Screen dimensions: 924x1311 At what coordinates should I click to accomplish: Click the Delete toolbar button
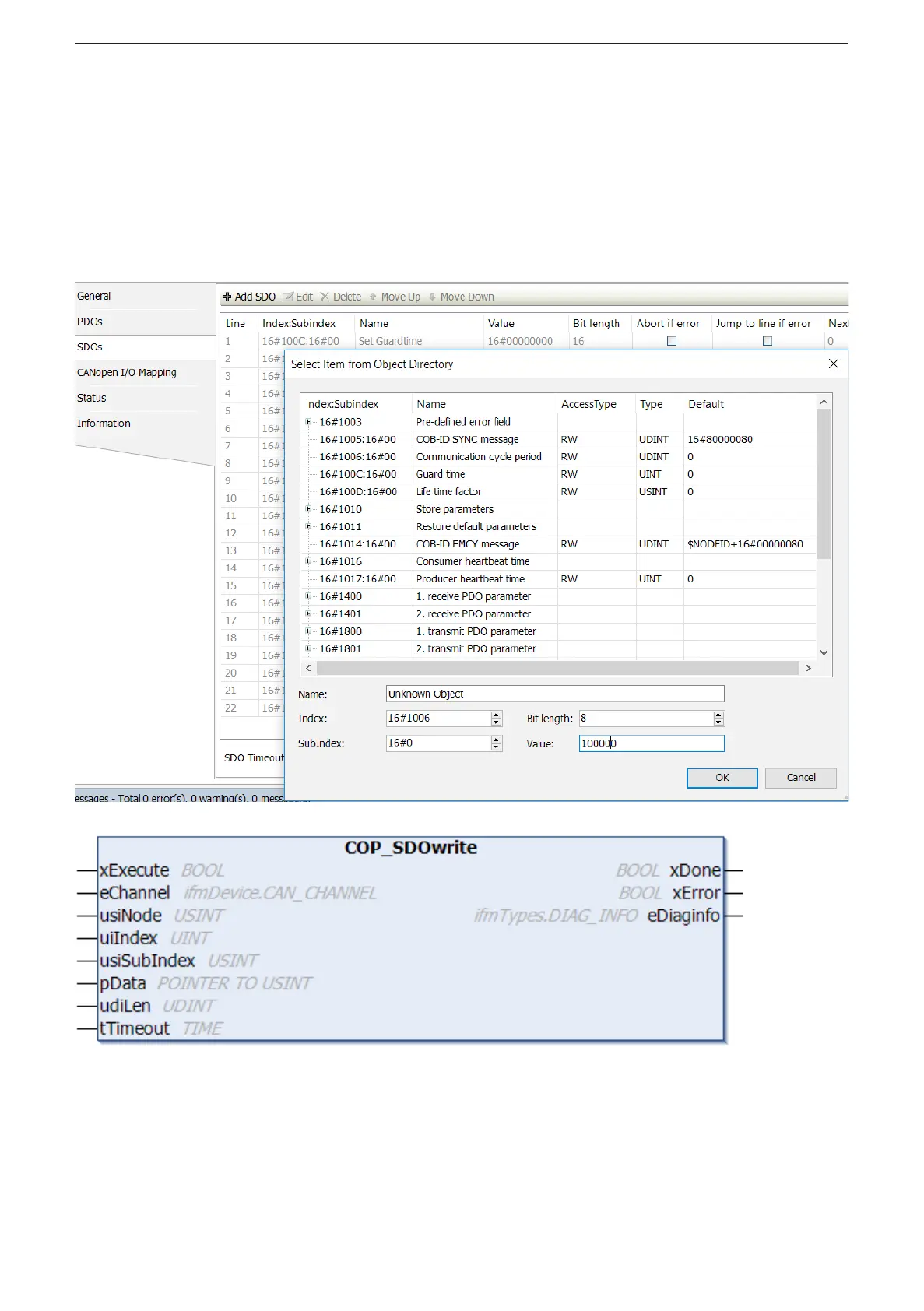(341, 297)
